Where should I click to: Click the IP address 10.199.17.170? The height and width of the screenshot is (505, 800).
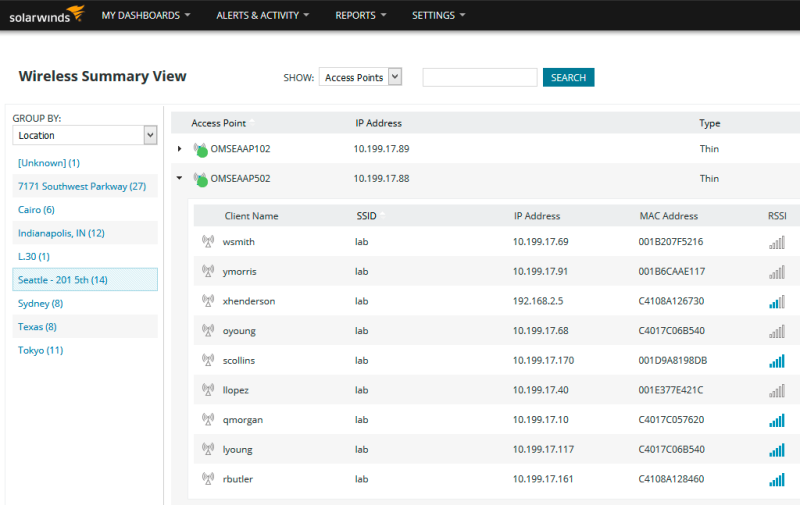[x=543, y=360]
